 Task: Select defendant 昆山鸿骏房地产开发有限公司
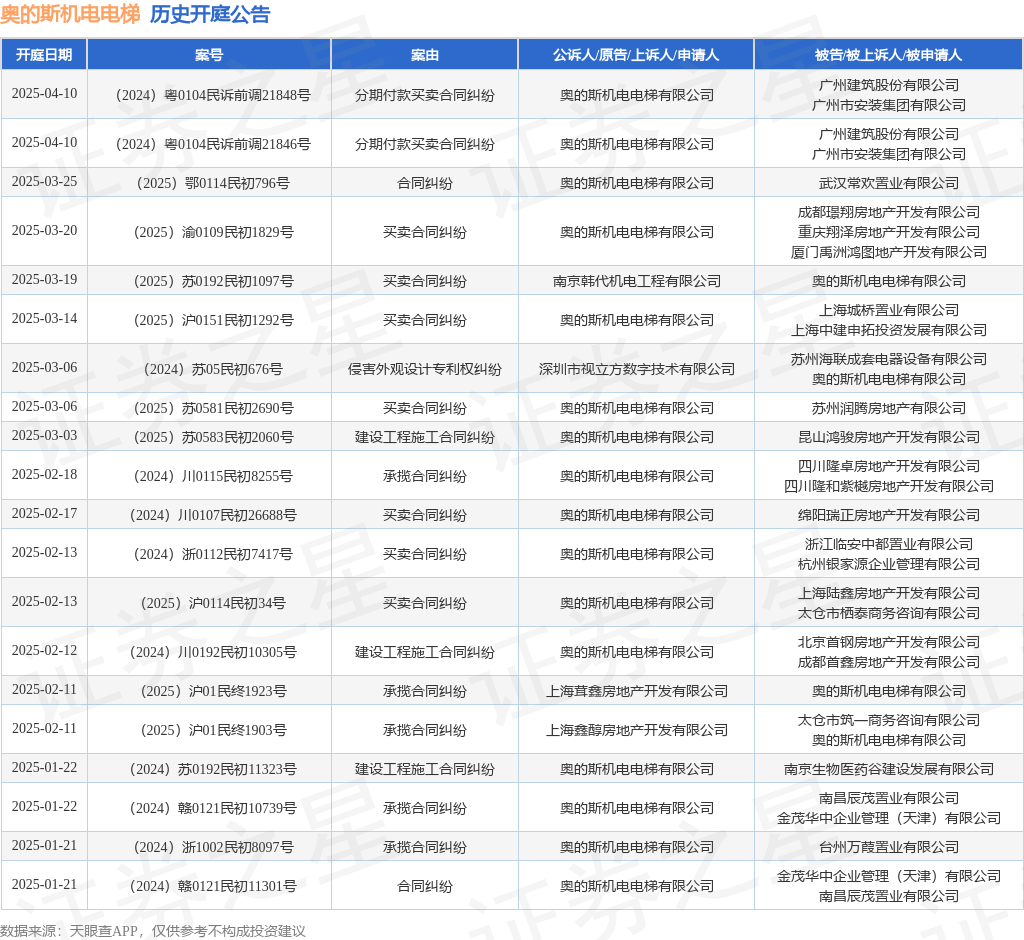click(889, 438)
